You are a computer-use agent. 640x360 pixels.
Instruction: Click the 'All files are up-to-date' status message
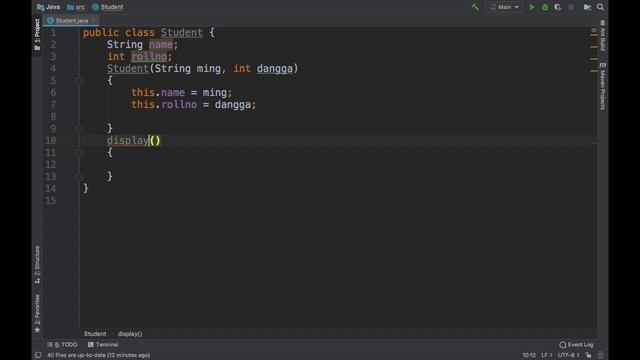point(98,356)
